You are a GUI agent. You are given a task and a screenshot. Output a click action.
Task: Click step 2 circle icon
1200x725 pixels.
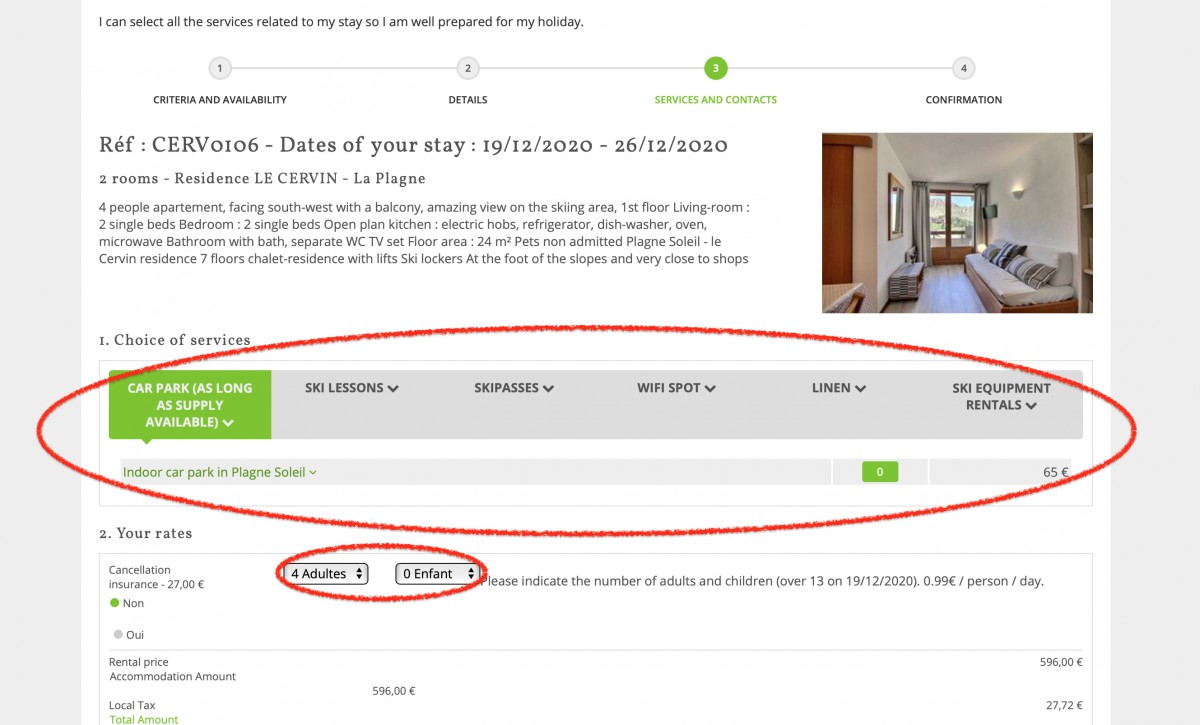click(467, 69)
